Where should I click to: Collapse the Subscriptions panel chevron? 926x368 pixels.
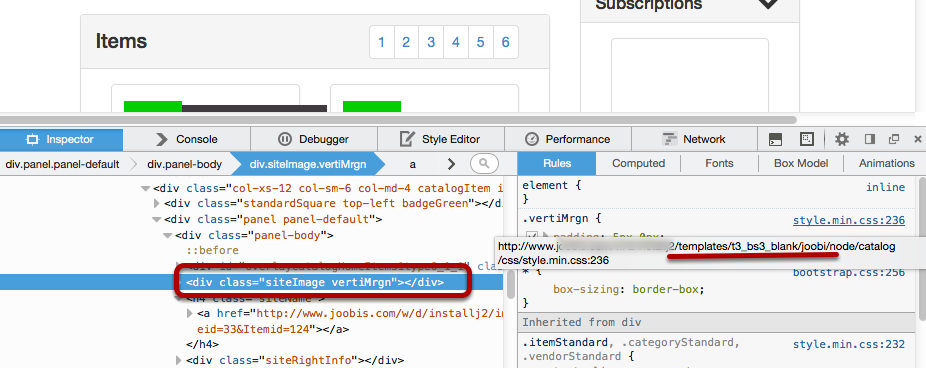click(768, 3)
